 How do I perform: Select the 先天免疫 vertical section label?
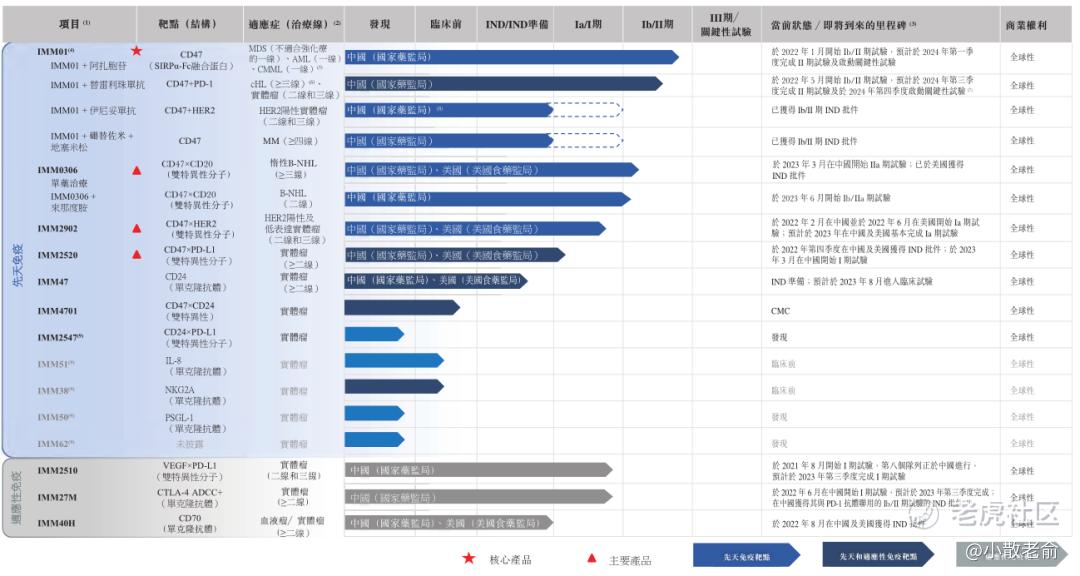(x=18, y=265)
